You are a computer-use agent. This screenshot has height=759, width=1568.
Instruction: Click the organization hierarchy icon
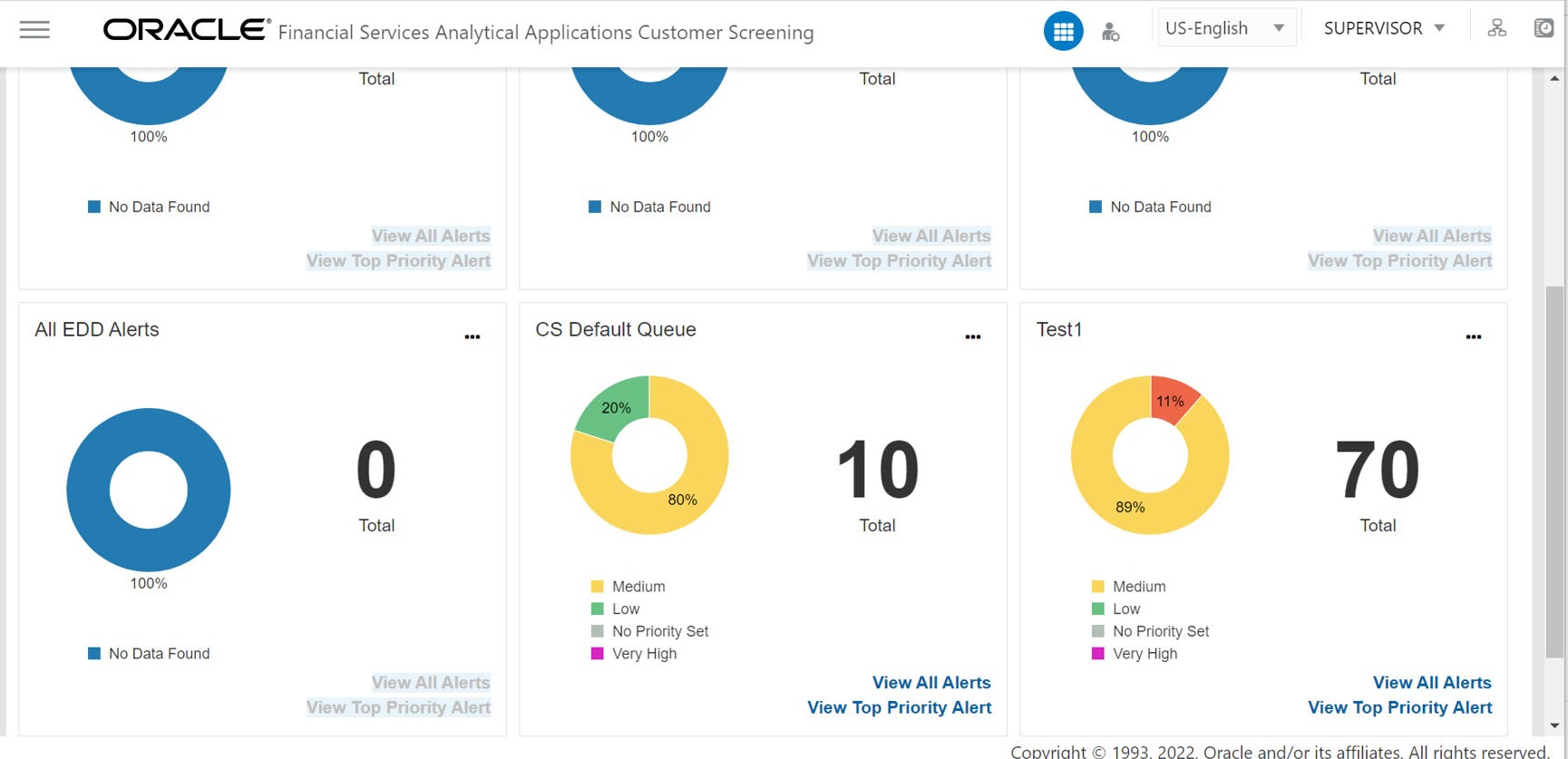click(1497, 28)
